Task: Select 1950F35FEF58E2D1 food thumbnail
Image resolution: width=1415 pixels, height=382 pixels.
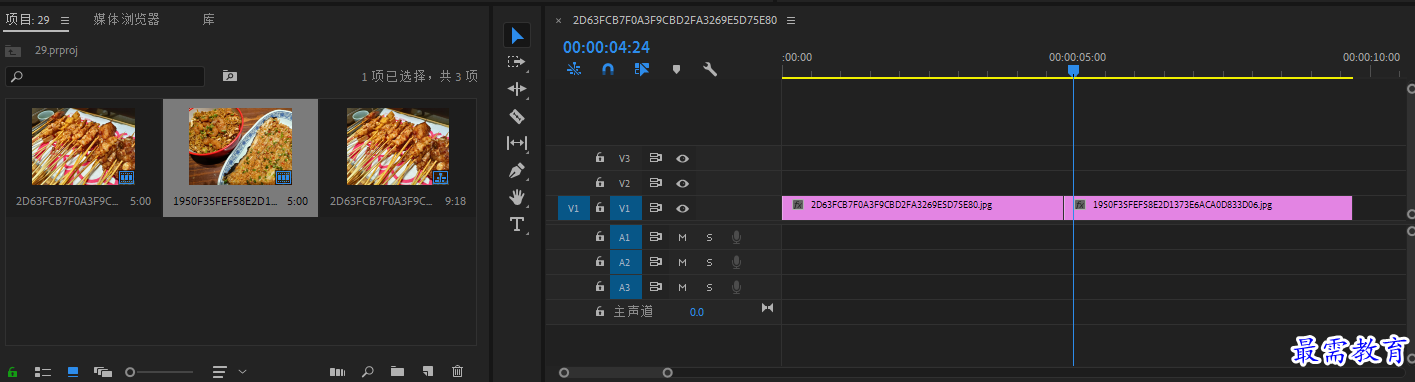Action: click(240, 147)
